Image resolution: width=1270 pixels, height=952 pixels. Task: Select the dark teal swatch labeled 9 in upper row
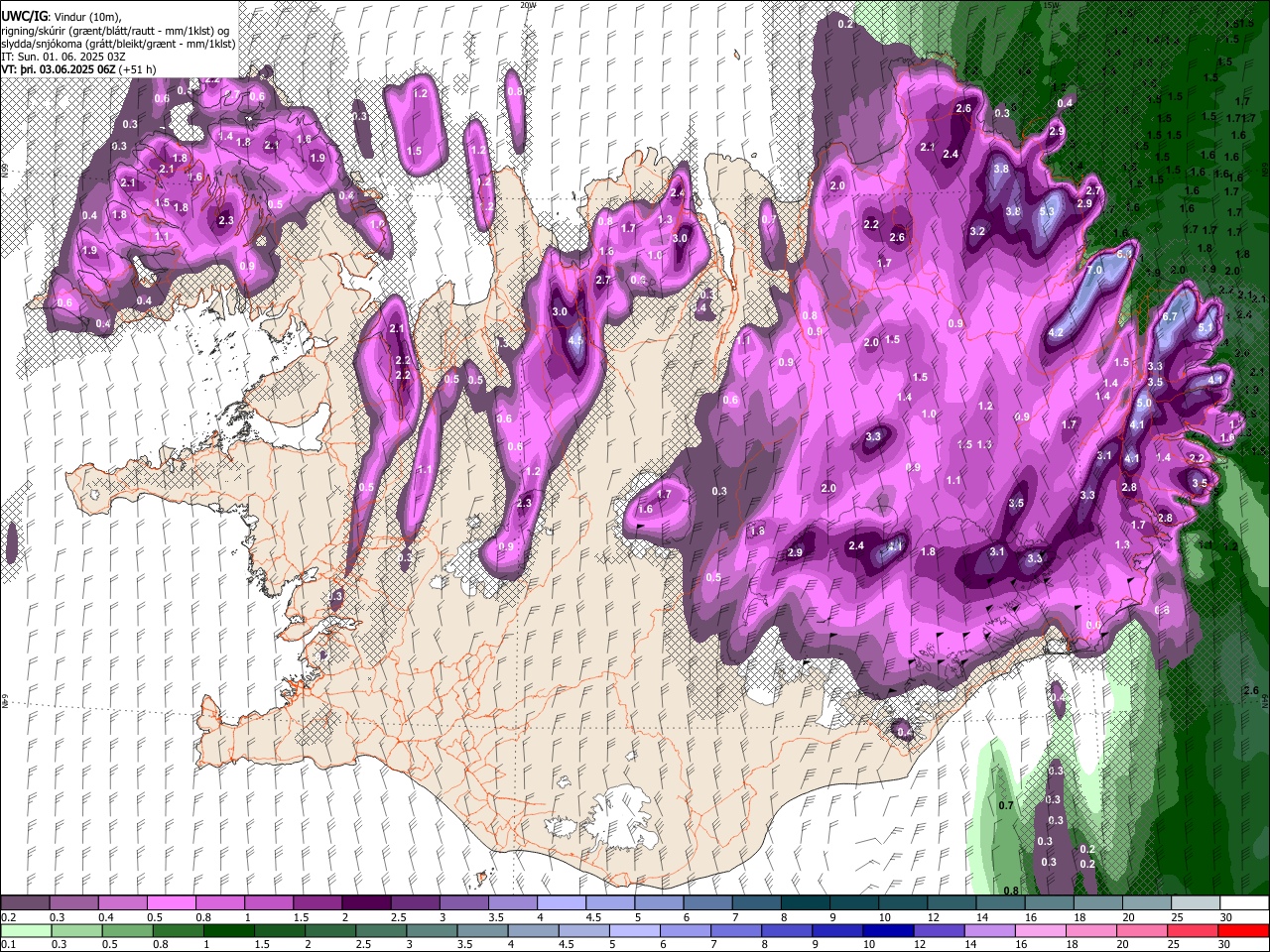854,903
